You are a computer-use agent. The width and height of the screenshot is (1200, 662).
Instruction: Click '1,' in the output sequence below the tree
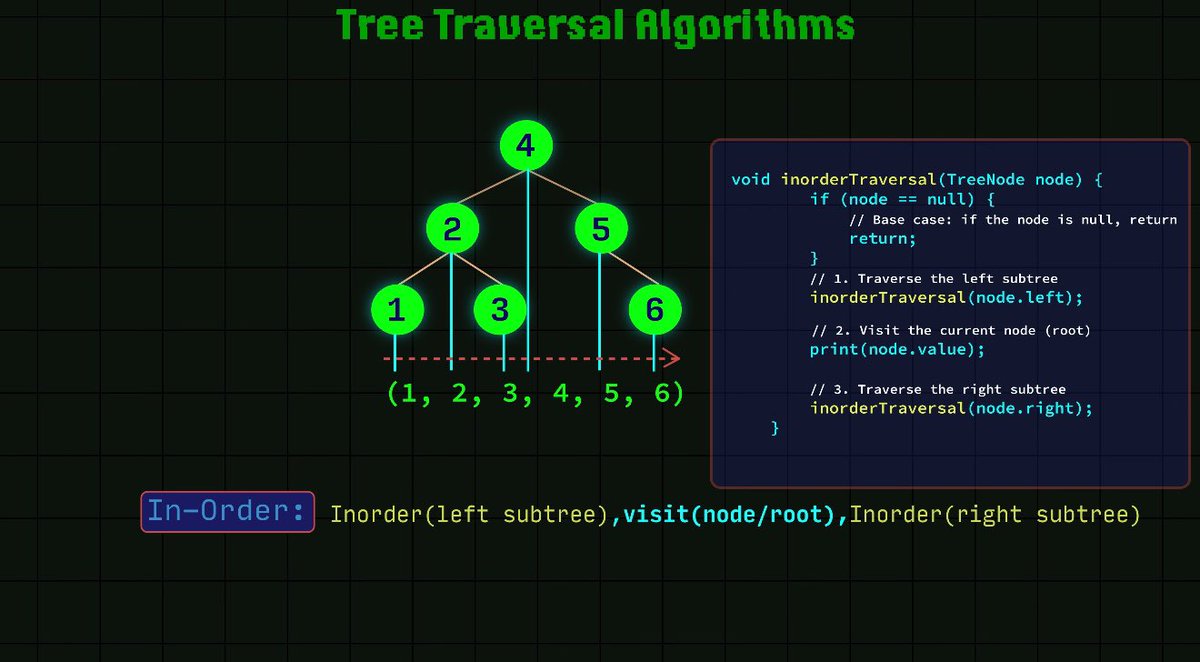pos(415,394)
